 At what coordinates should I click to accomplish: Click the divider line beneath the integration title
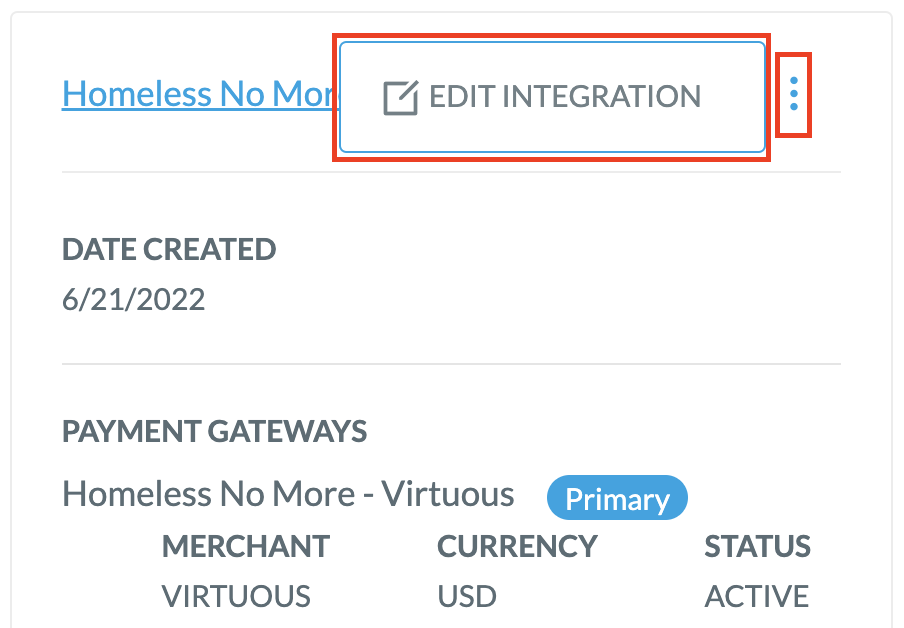(451, 172)
